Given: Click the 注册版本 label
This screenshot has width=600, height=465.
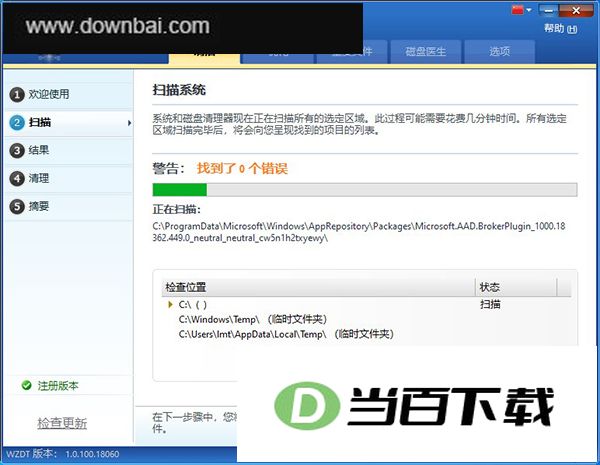Looking at the screenshot, I should tap(58, 386).
